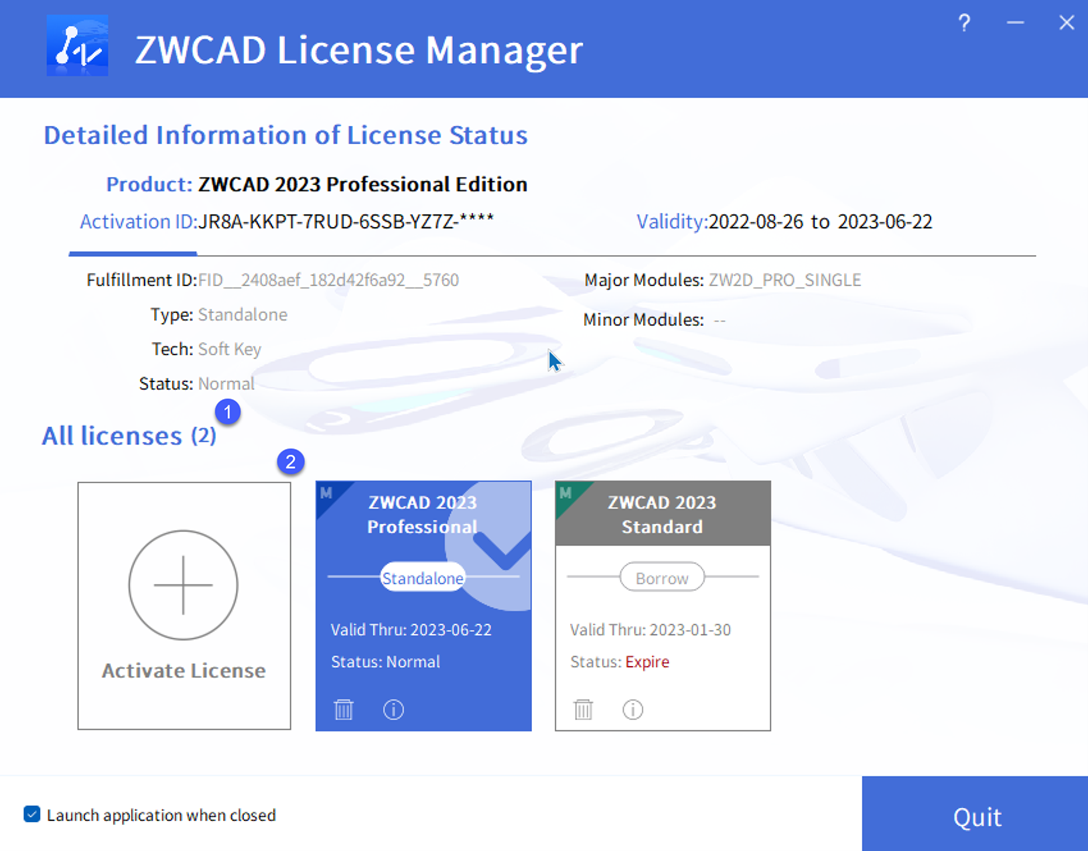Open help with the question mark icon

tap(964, 24)
